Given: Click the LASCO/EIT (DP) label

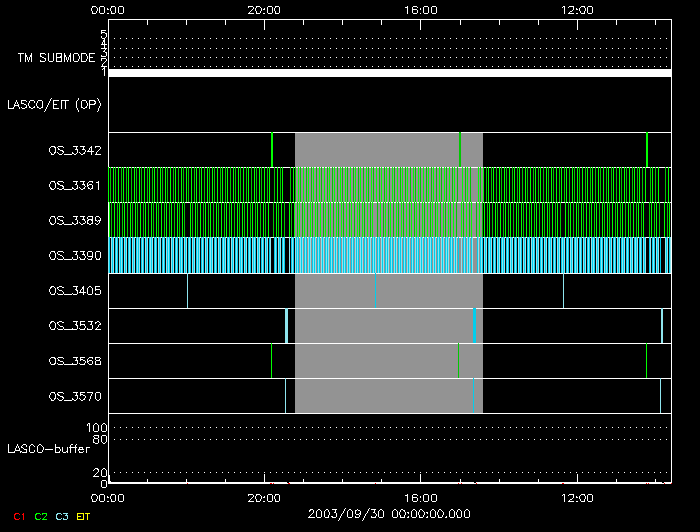Looking at the screenshot, I should pyautogui.click(x=54, y=104).
